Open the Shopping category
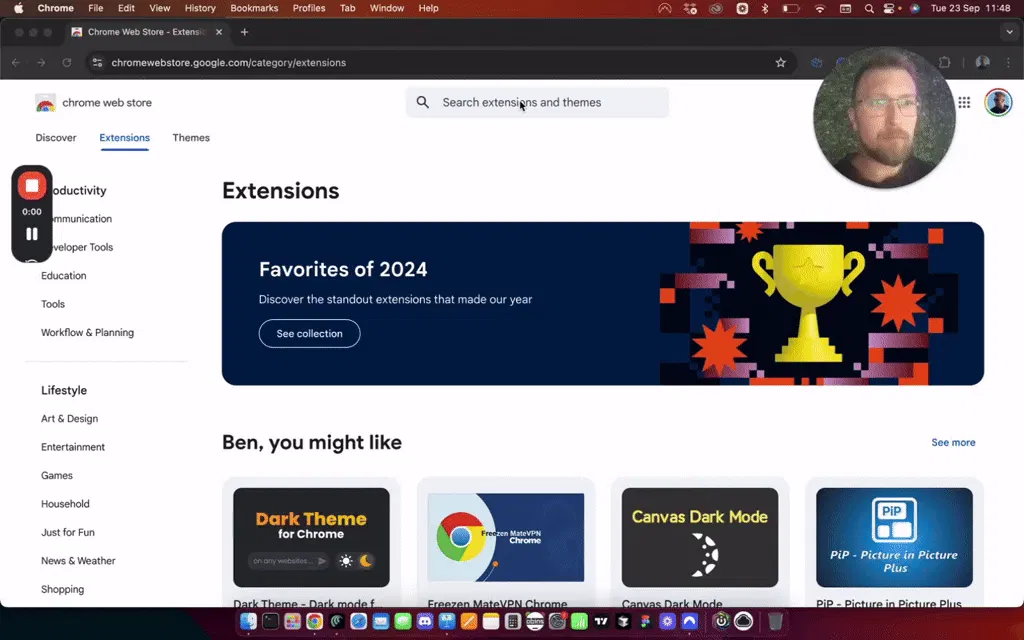The image size is (1024, 640). [63, 589]
